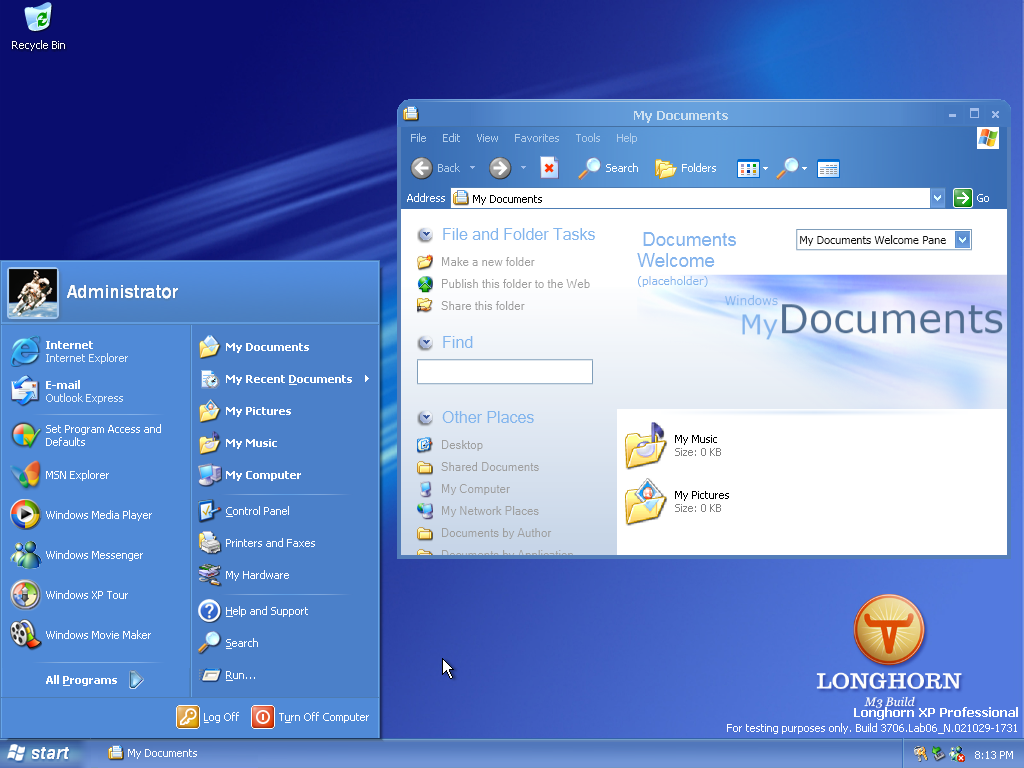Open the Tools menu

click(588, 138)
